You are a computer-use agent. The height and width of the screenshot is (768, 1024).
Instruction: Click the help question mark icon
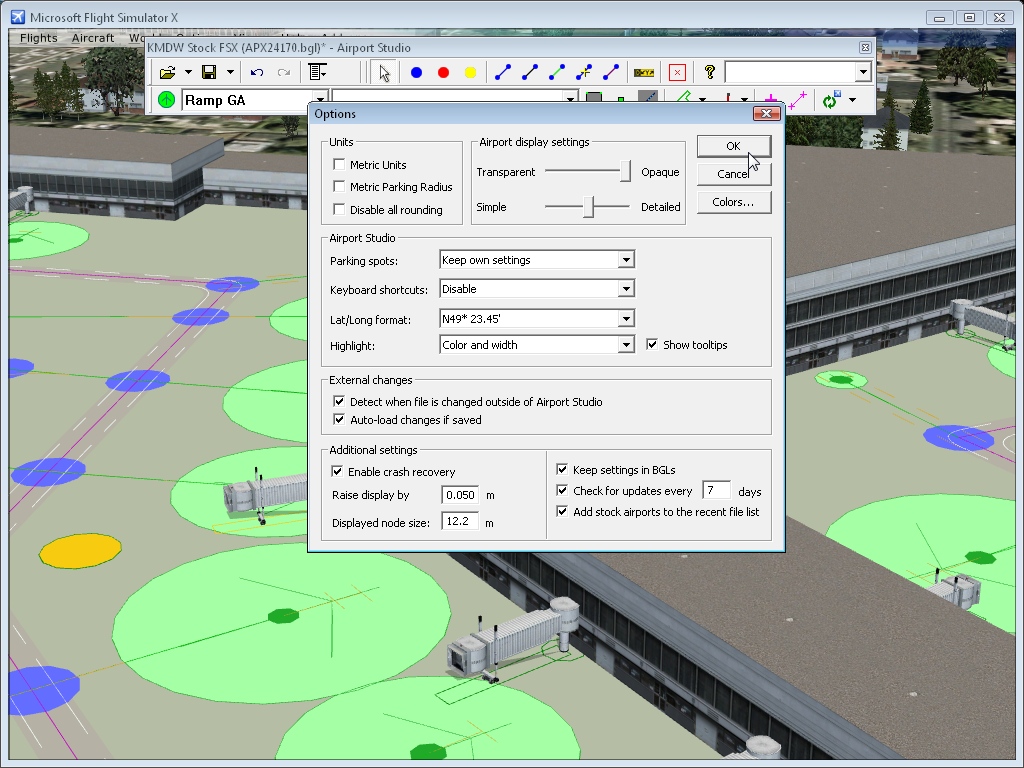709,72
